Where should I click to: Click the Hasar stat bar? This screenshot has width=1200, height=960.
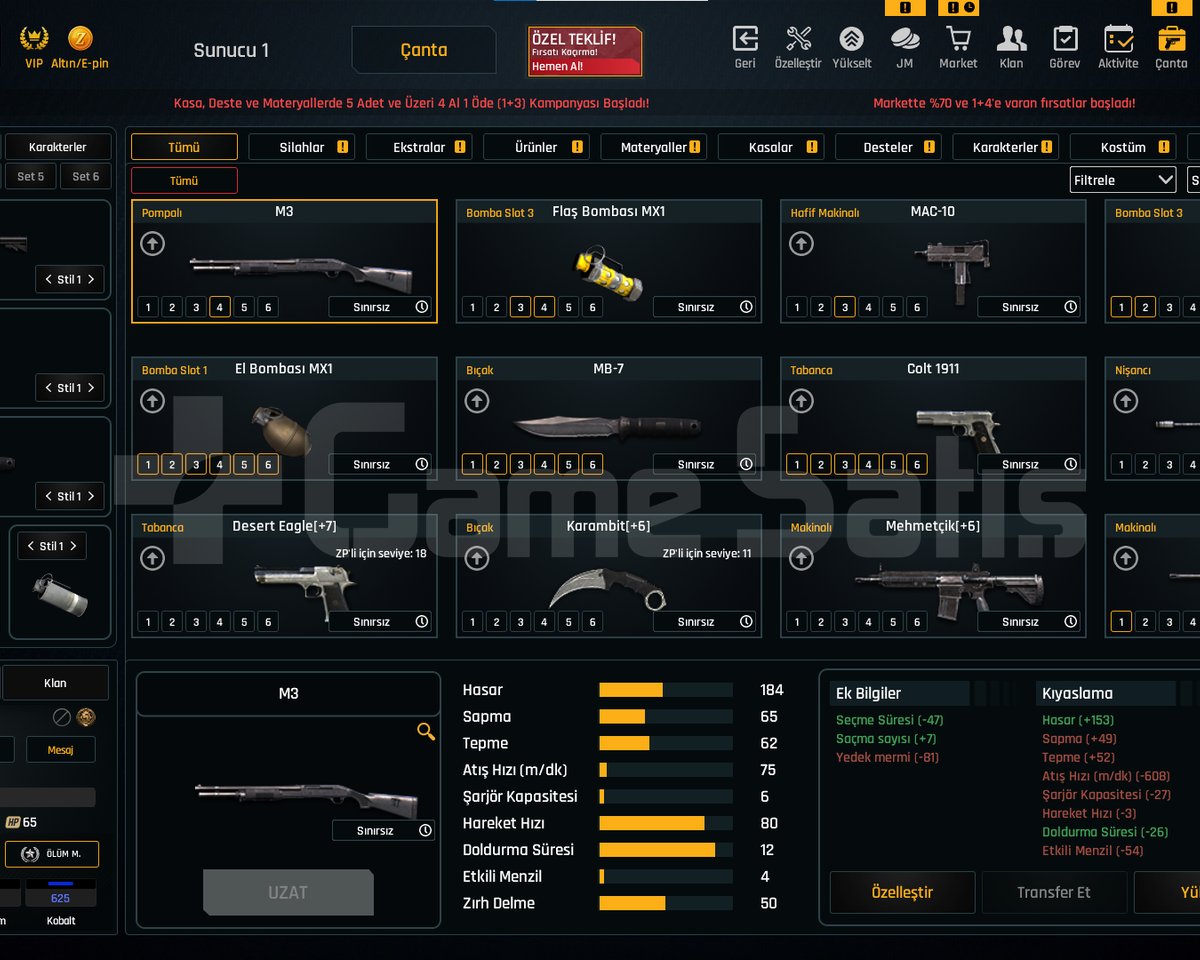click(x=666, y=690)
